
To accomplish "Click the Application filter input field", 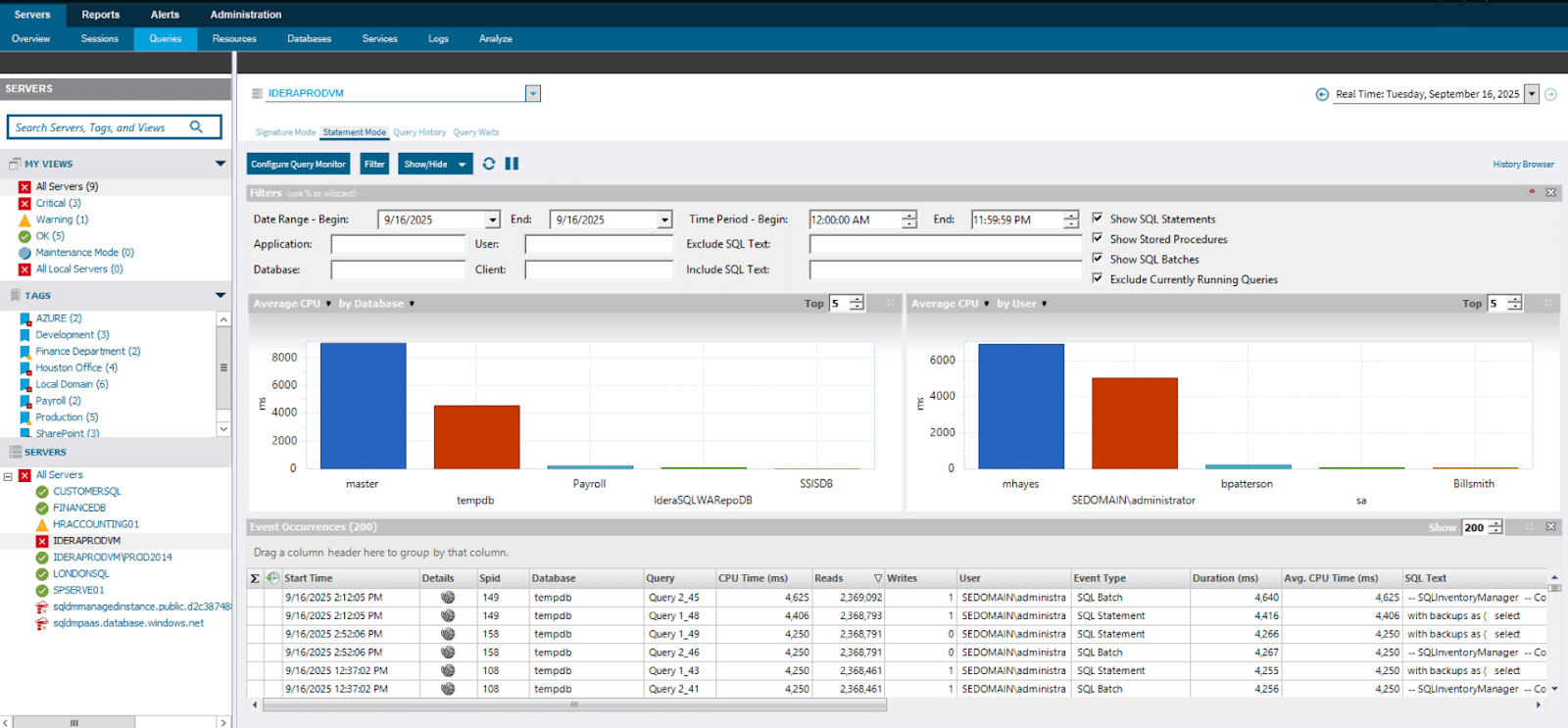I will point(398,244).
